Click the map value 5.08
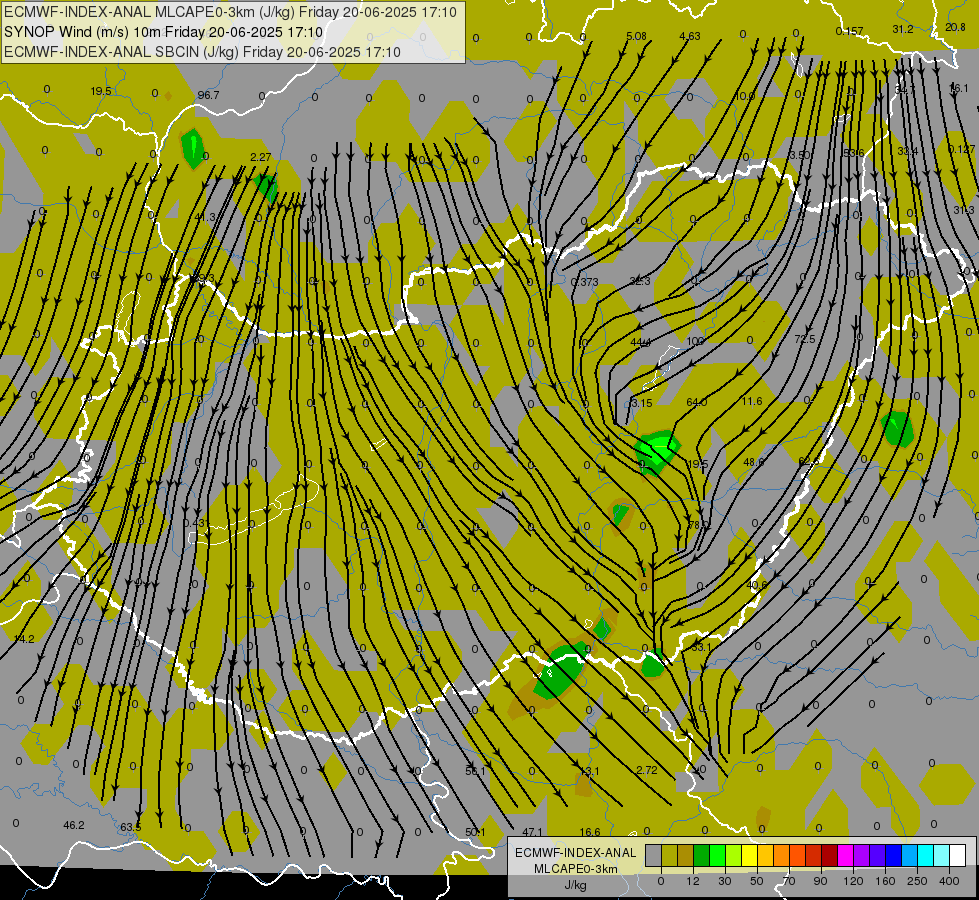 coord(636,37)
